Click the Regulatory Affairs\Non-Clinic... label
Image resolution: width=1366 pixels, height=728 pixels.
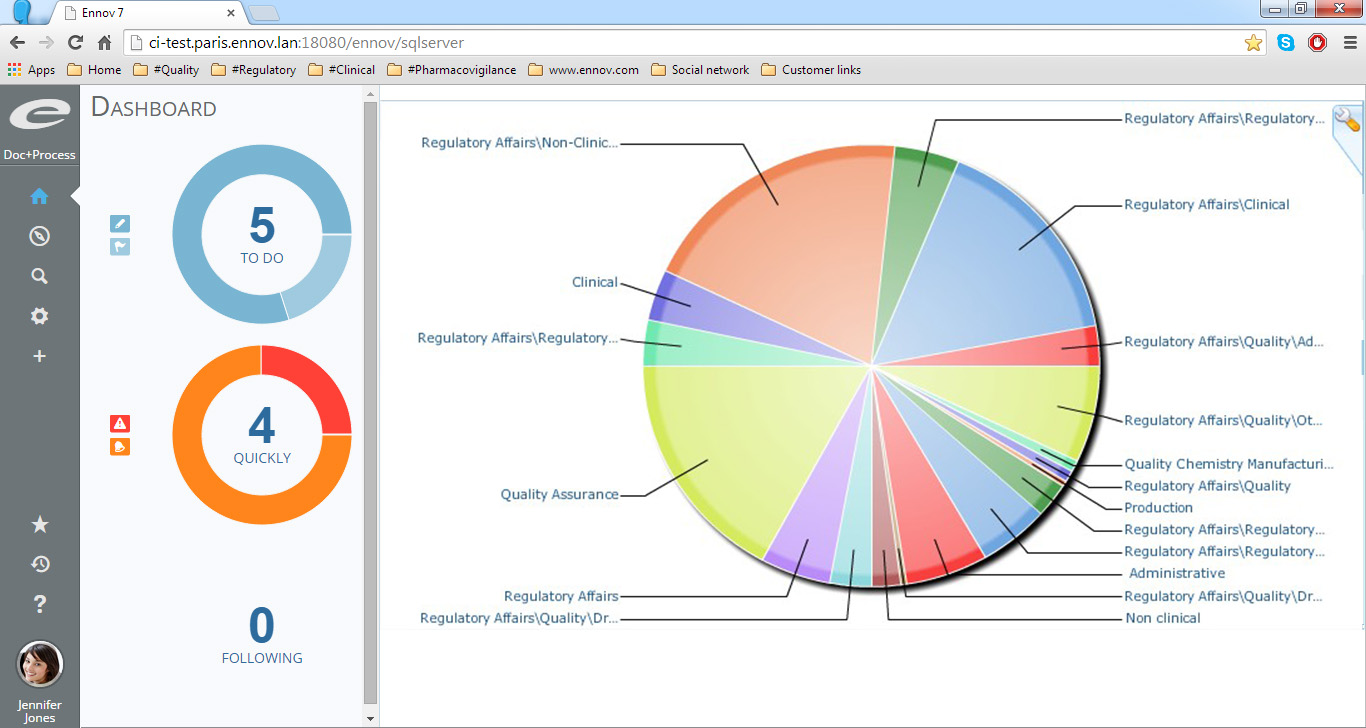click(x=520, y=143)
